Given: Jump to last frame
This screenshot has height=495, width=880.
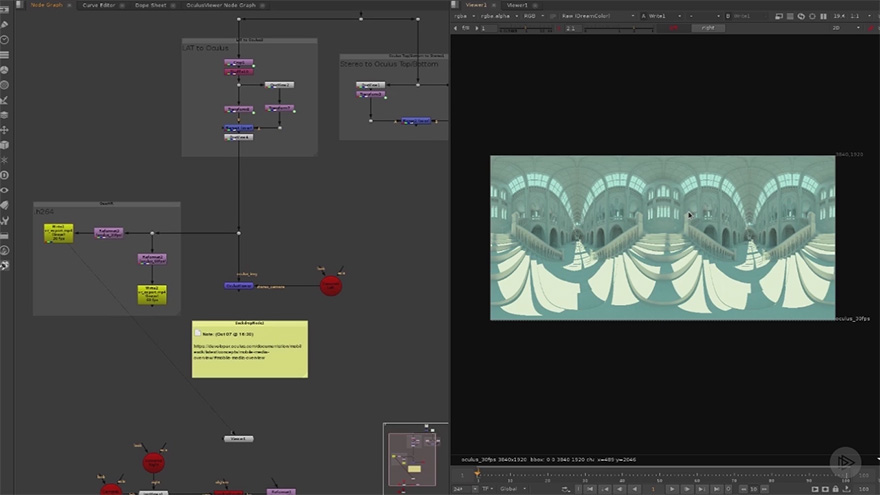Looking at the screenshot, I should [716, 489].
